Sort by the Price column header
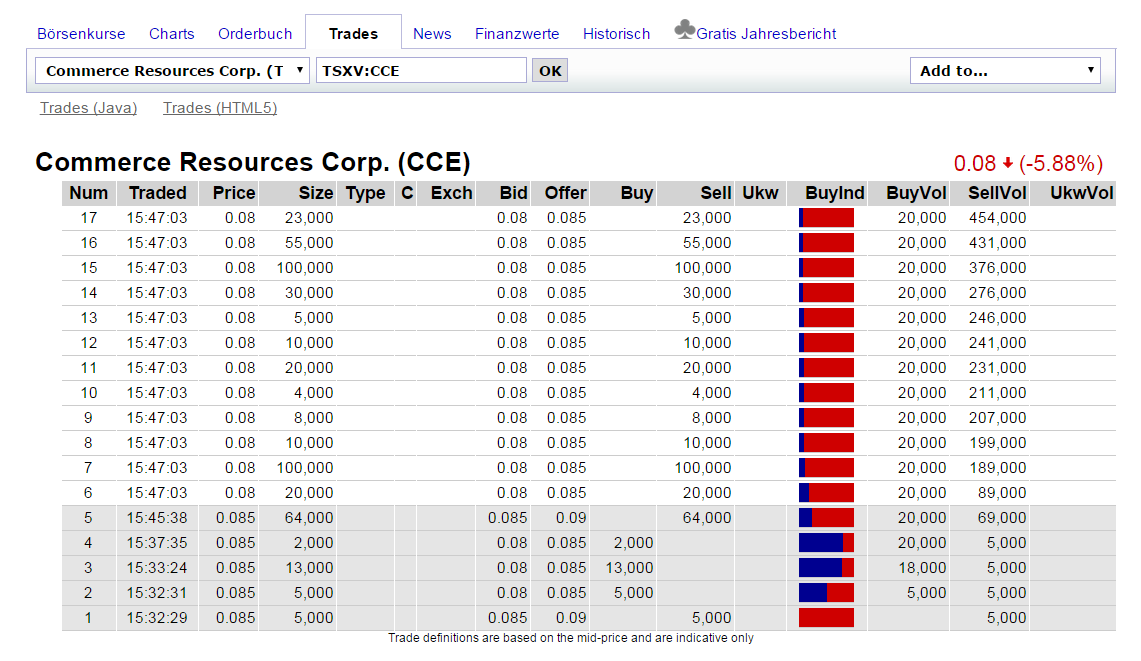 230,193
